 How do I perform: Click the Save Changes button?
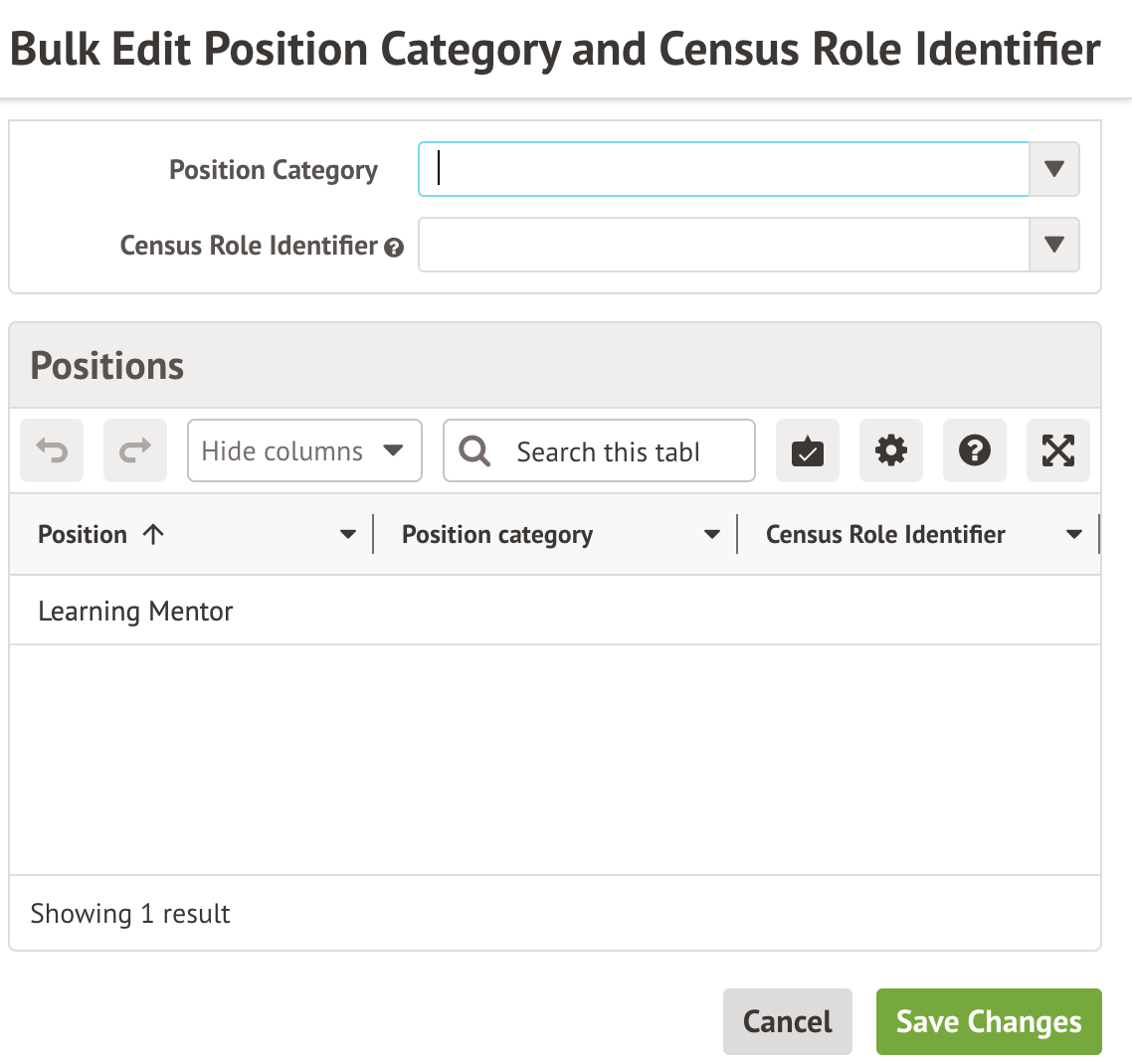coord(988,1021)
